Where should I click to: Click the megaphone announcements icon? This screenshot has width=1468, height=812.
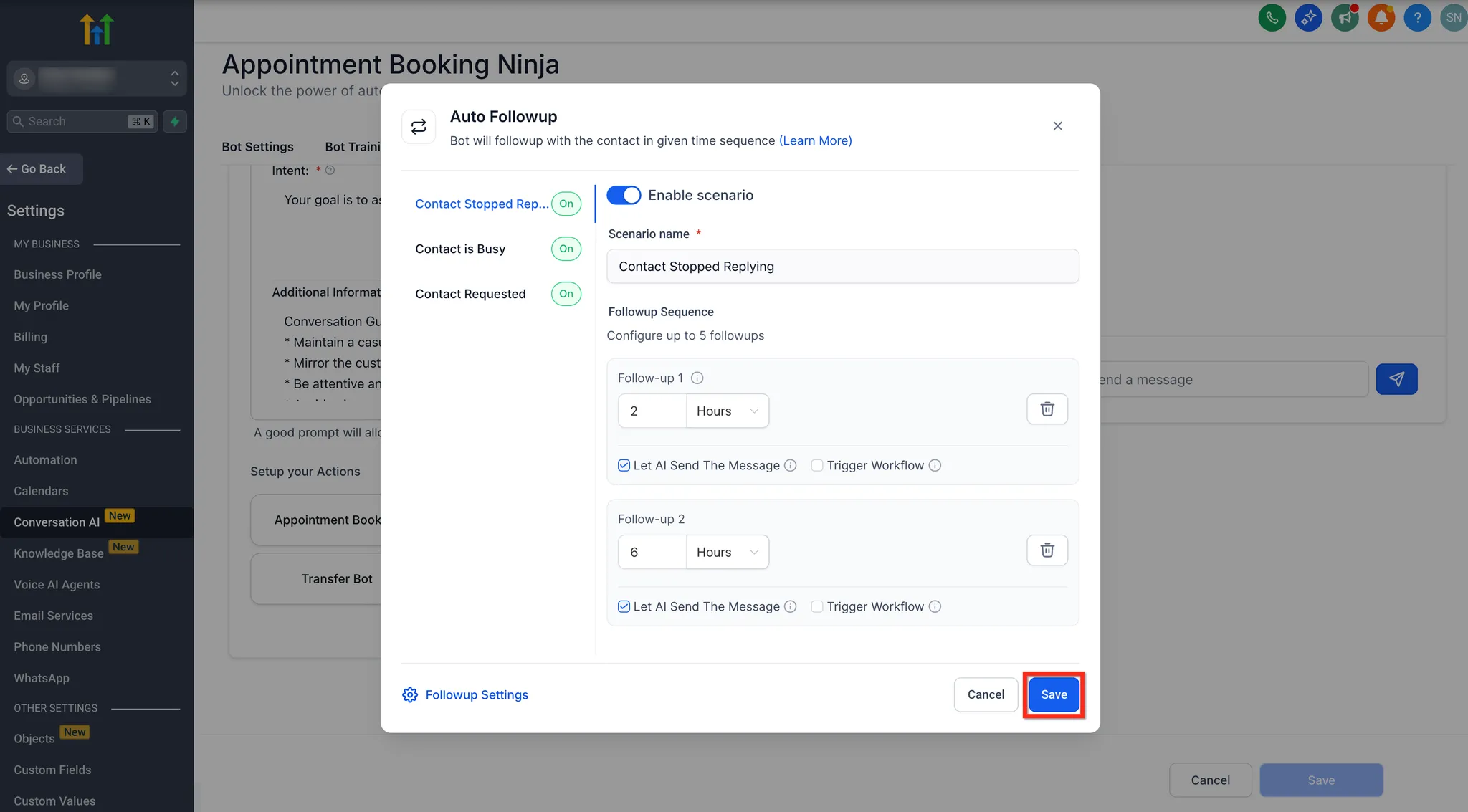pyautogui.click(x=1345, y=17)
